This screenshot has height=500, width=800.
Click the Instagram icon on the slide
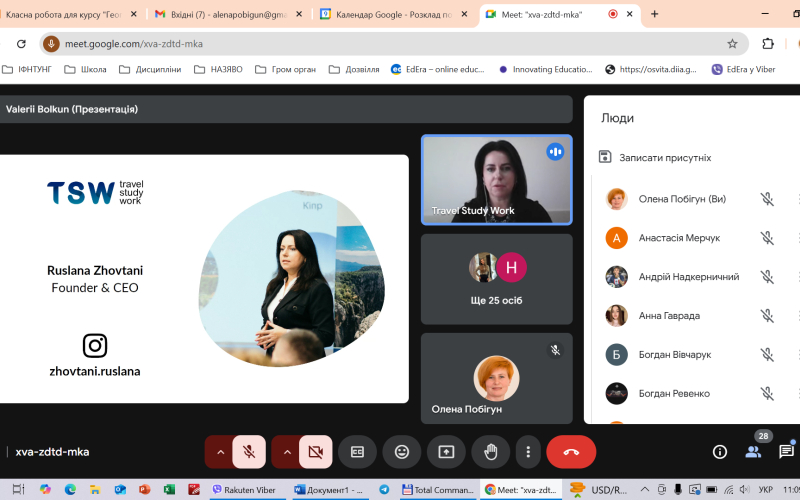95,345
